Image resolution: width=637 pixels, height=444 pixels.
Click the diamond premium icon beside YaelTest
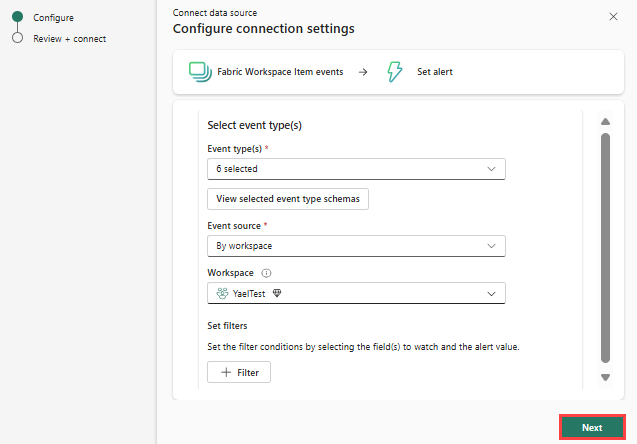point(277,293)
